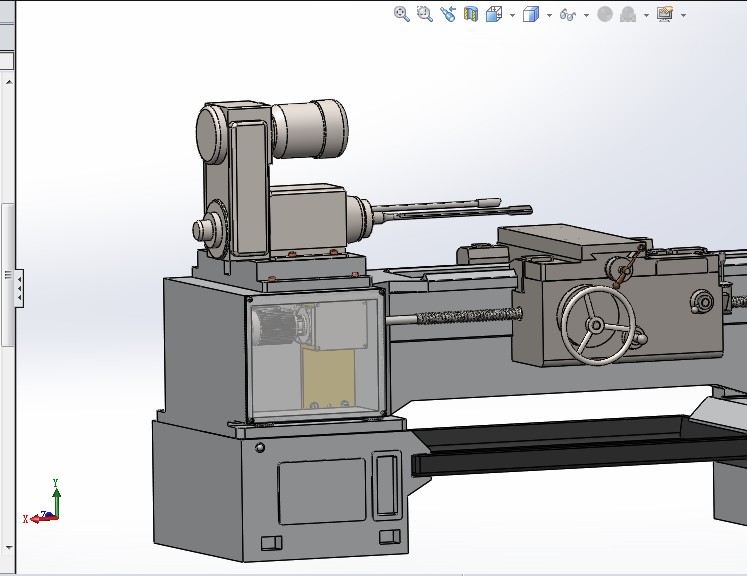The width and height of the screenshot is (747, 576).
Task: Click the View Orientation cube icon
Action: 494,14
